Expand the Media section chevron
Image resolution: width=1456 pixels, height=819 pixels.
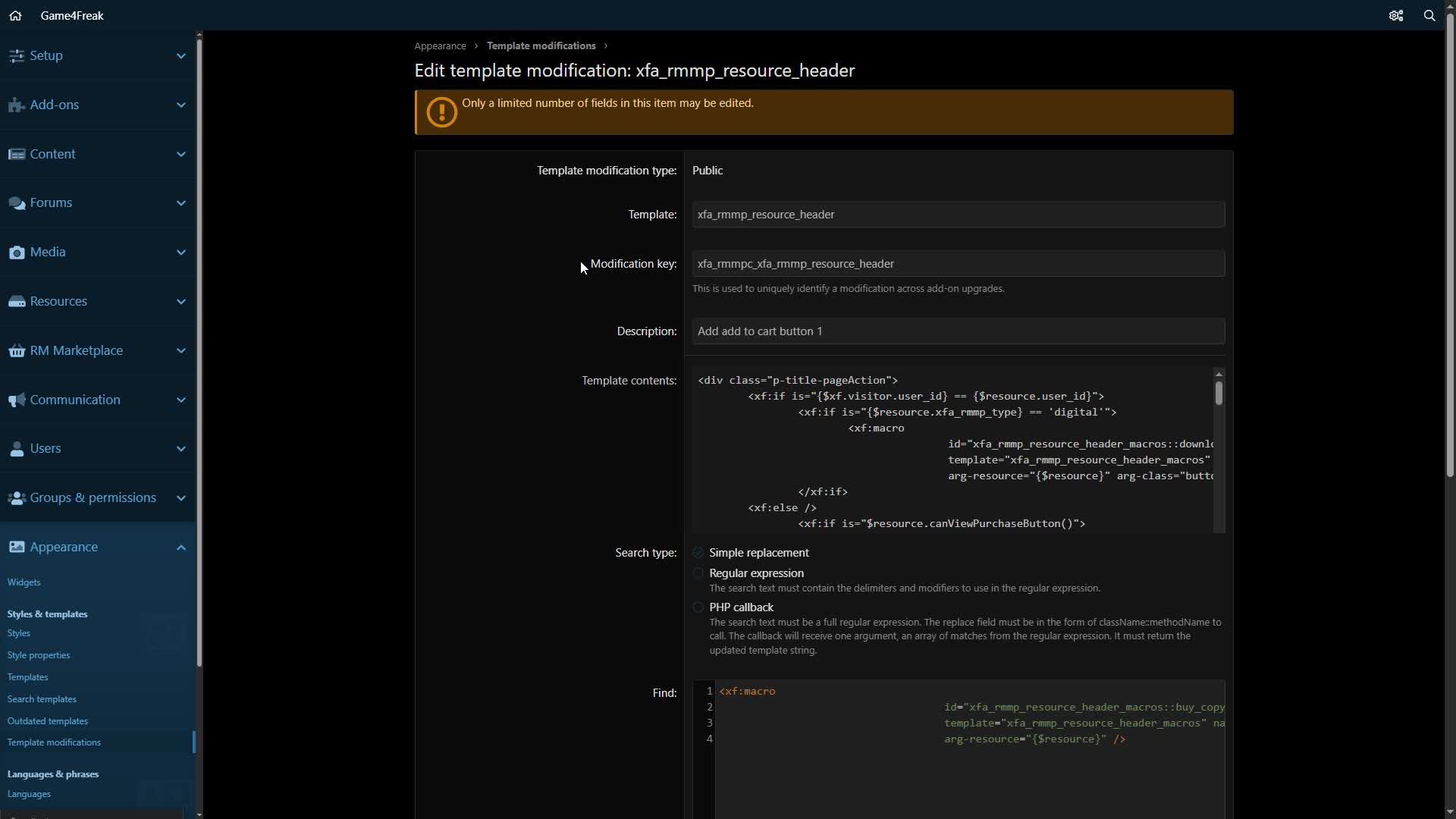[180, 252]
